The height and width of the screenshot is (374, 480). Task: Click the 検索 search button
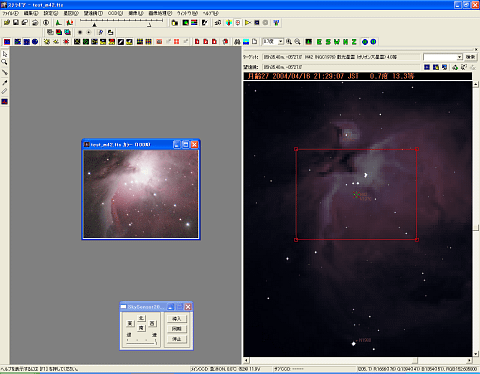(470, 57)
